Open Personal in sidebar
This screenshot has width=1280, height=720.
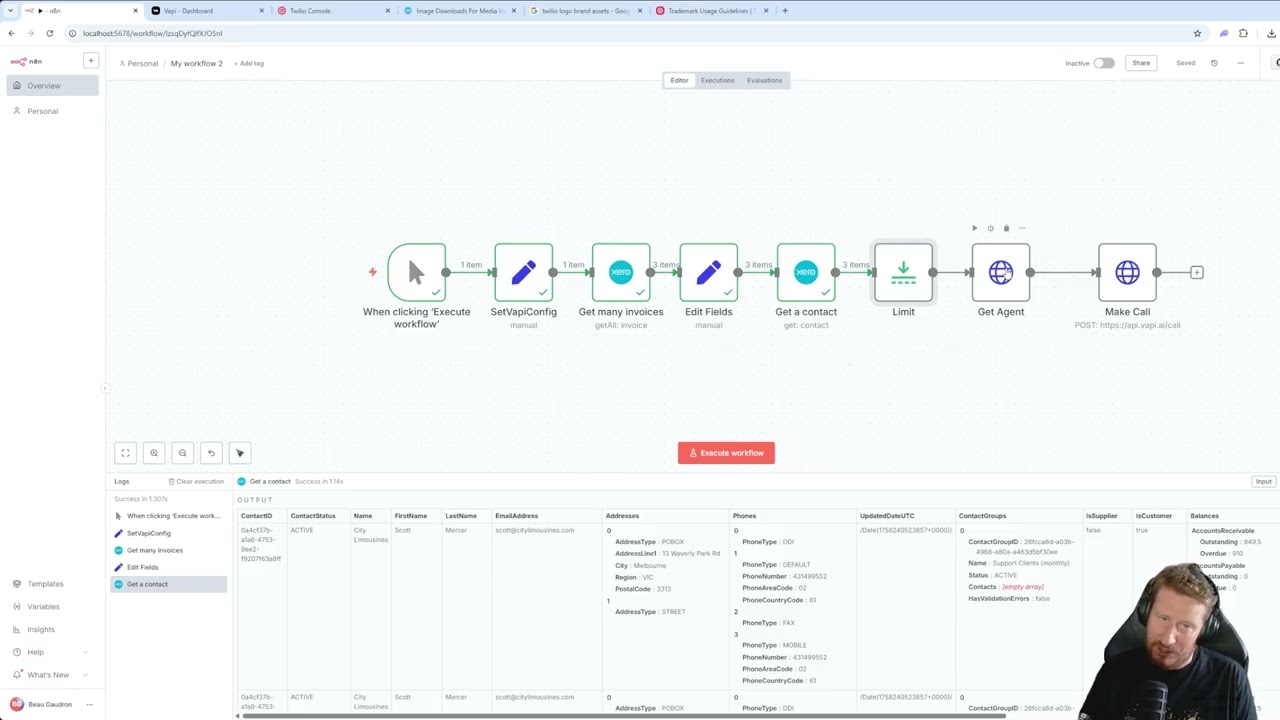coord(53,111)
